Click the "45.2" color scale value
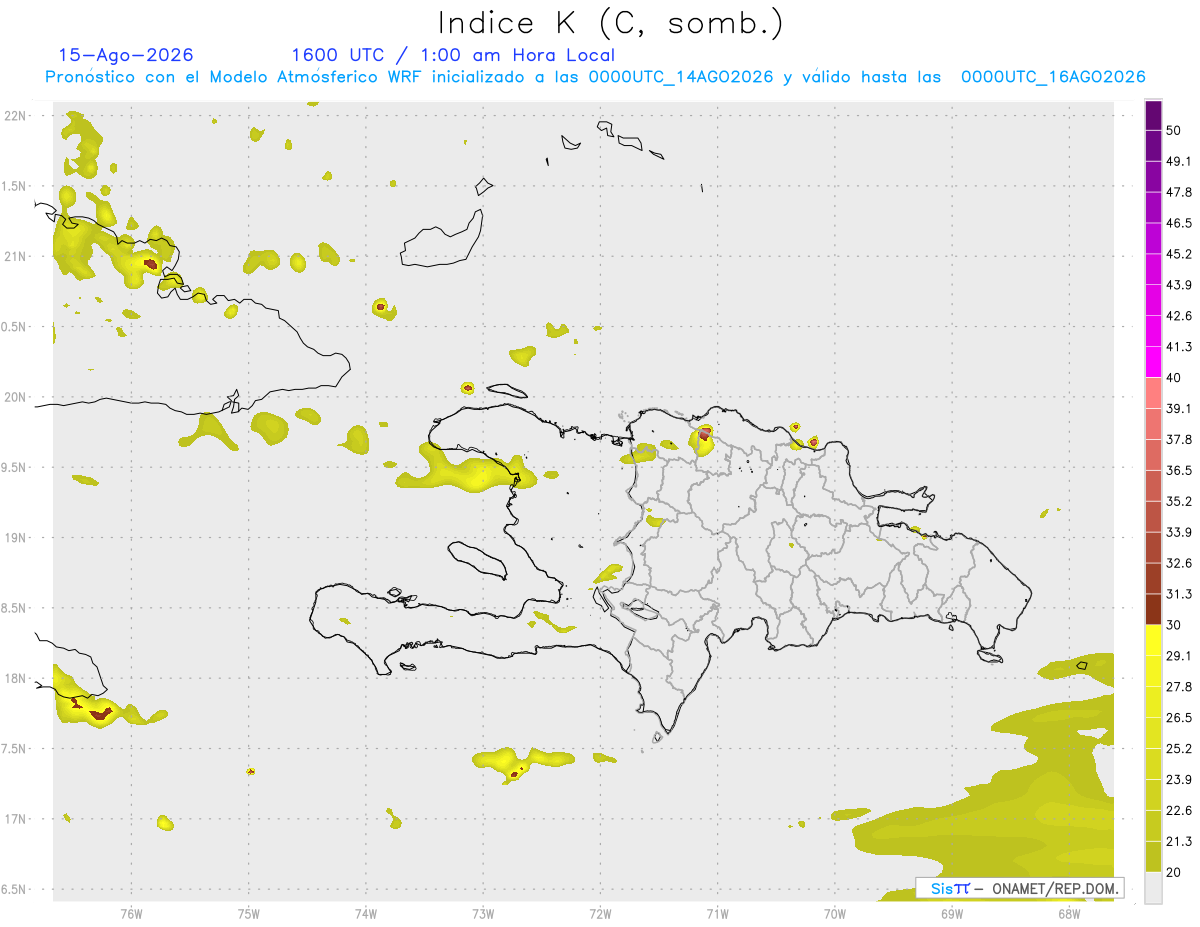The height and width of the screenshot is (927, 1200). click(1179, 254)
